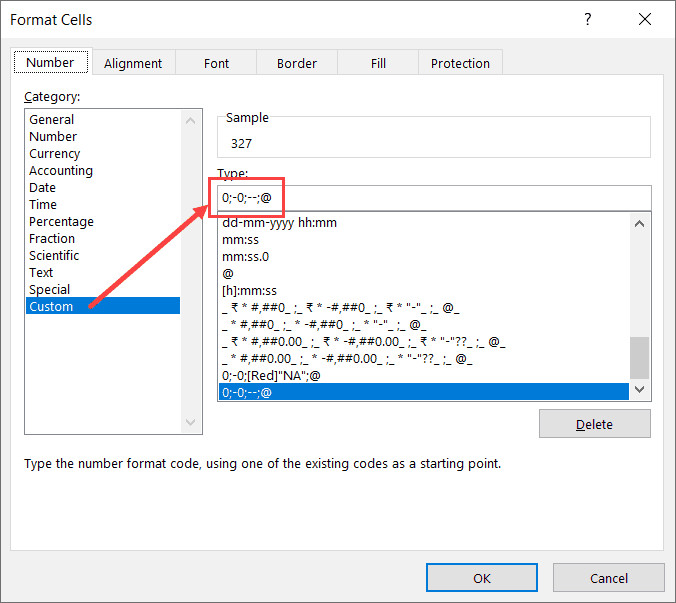Click inside the Type input field

tap(450, 197)
